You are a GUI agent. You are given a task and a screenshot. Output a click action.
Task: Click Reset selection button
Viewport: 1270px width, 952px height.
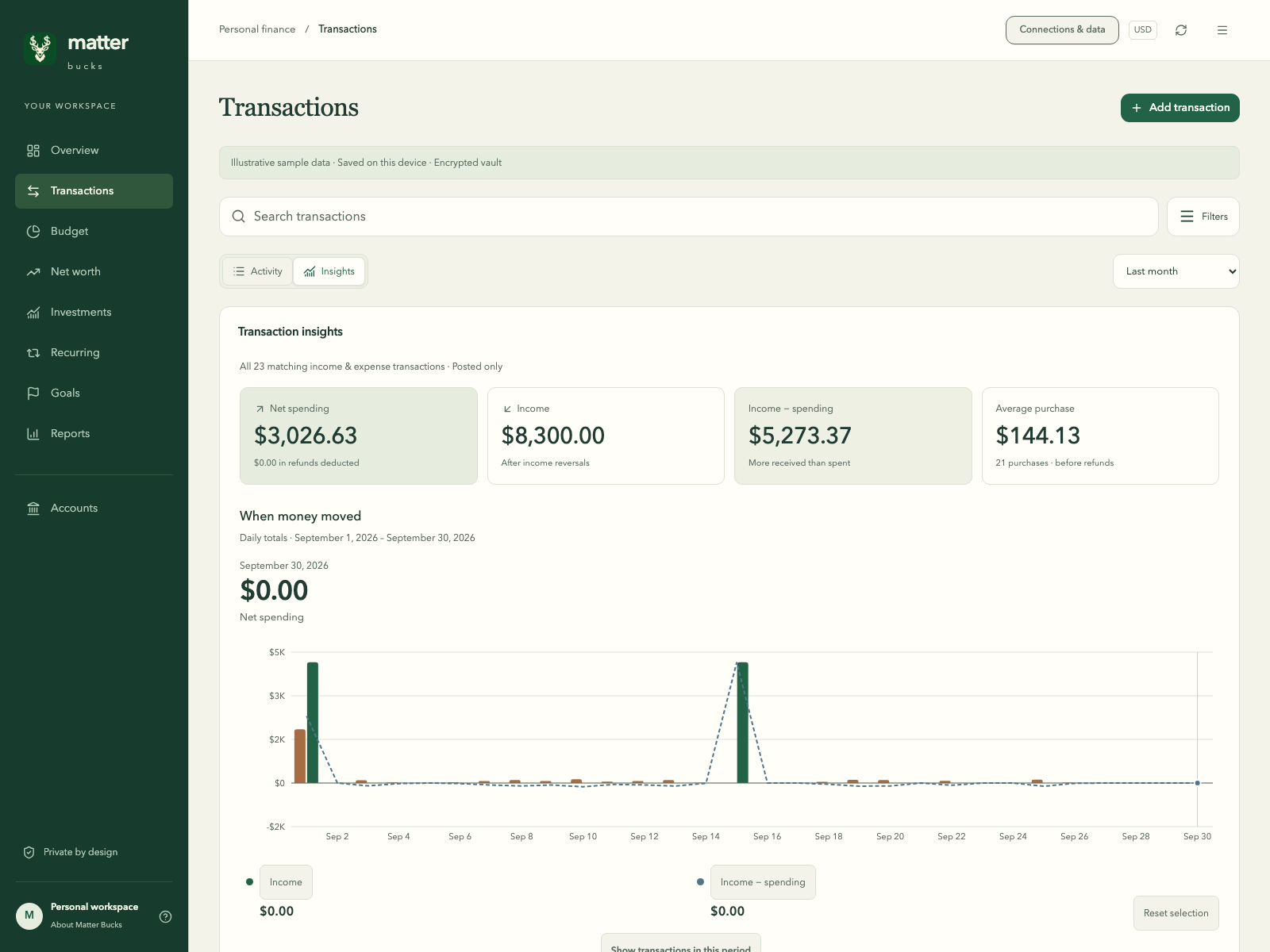click(x=1176, y=913)
